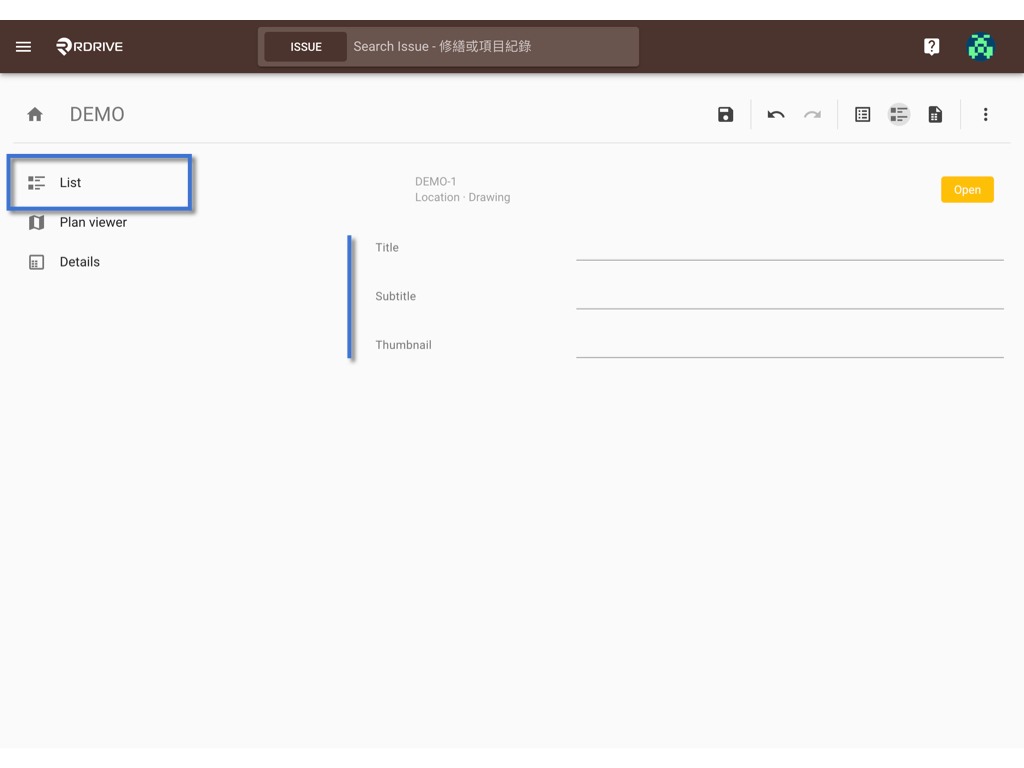Viewport: 1024px width, 768px height.
Task: Open the hamburger navigation menu
Action: point(24,46)
